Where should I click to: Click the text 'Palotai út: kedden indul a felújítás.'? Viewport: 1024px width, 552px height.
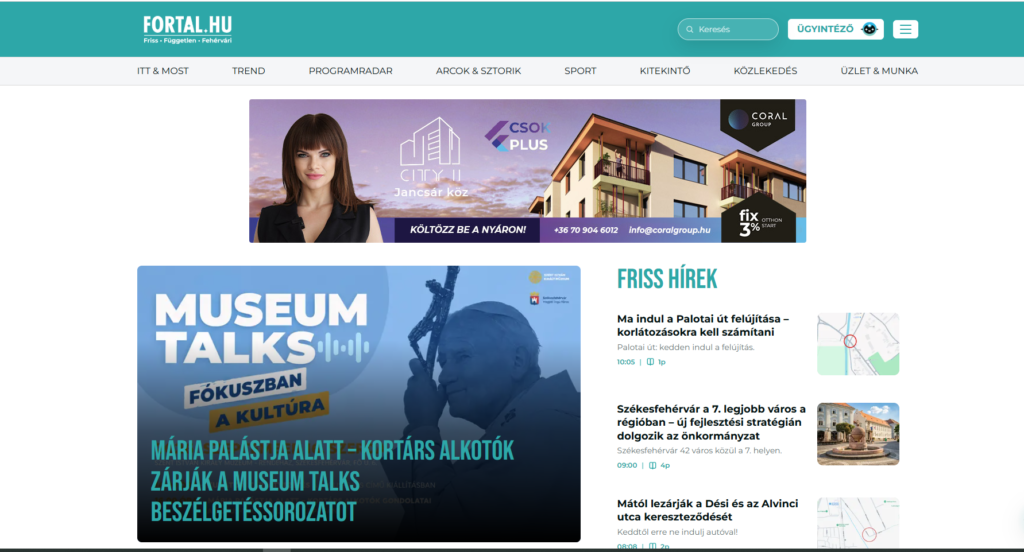click(x=686, y=348)
